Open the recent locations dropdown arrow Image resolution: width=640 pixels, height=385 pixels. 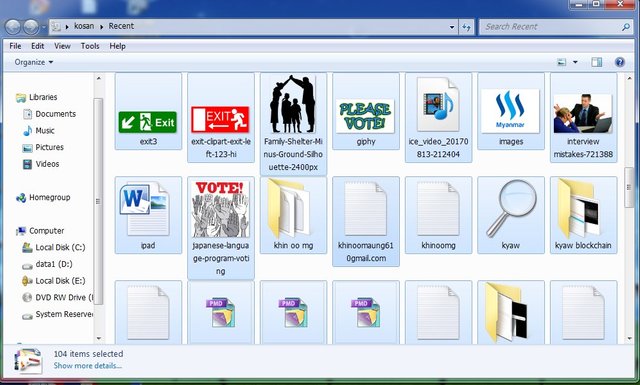click(x=43, y=27)
